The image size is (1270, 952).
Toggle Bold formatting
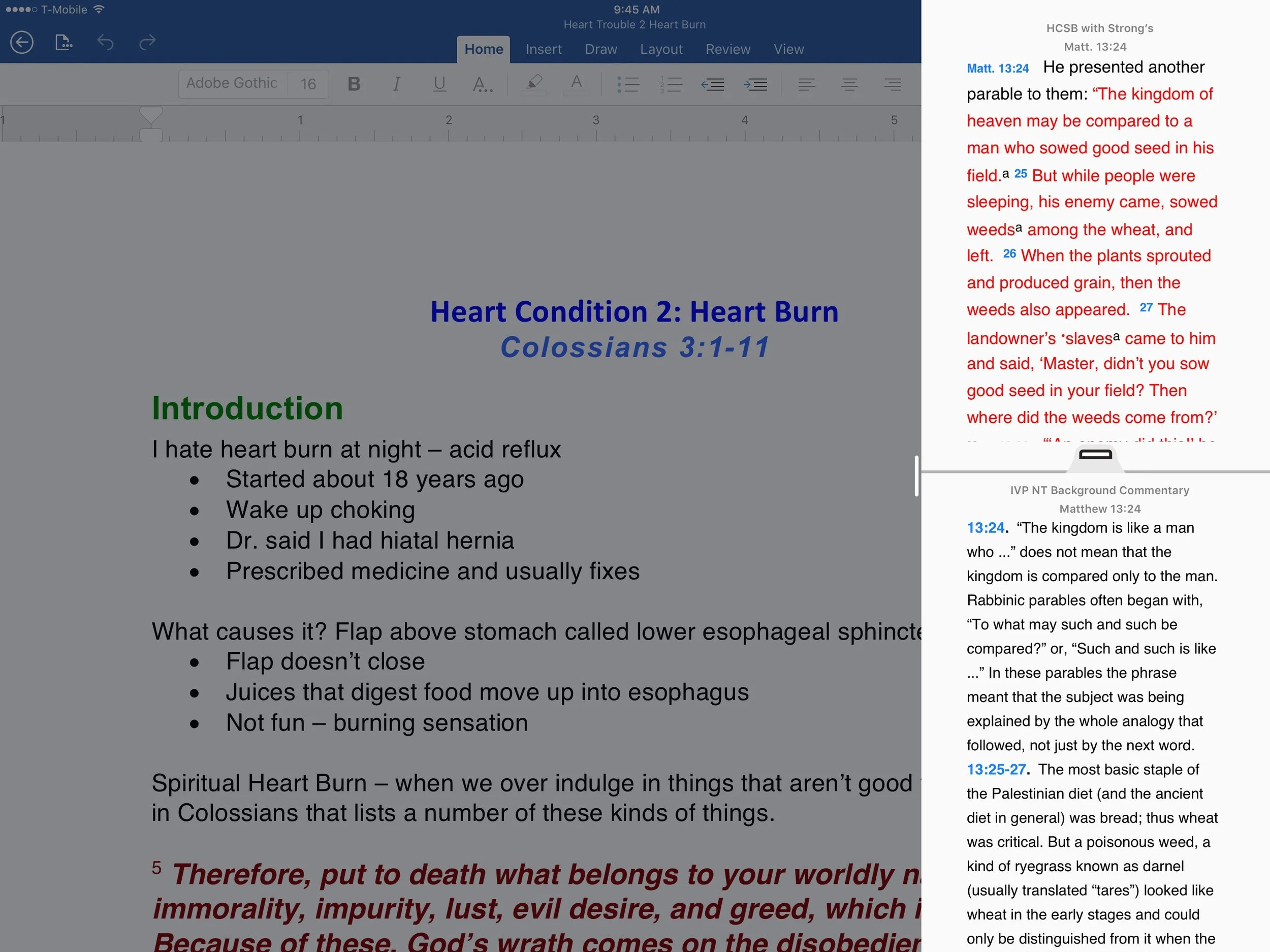tap(354, 84)
